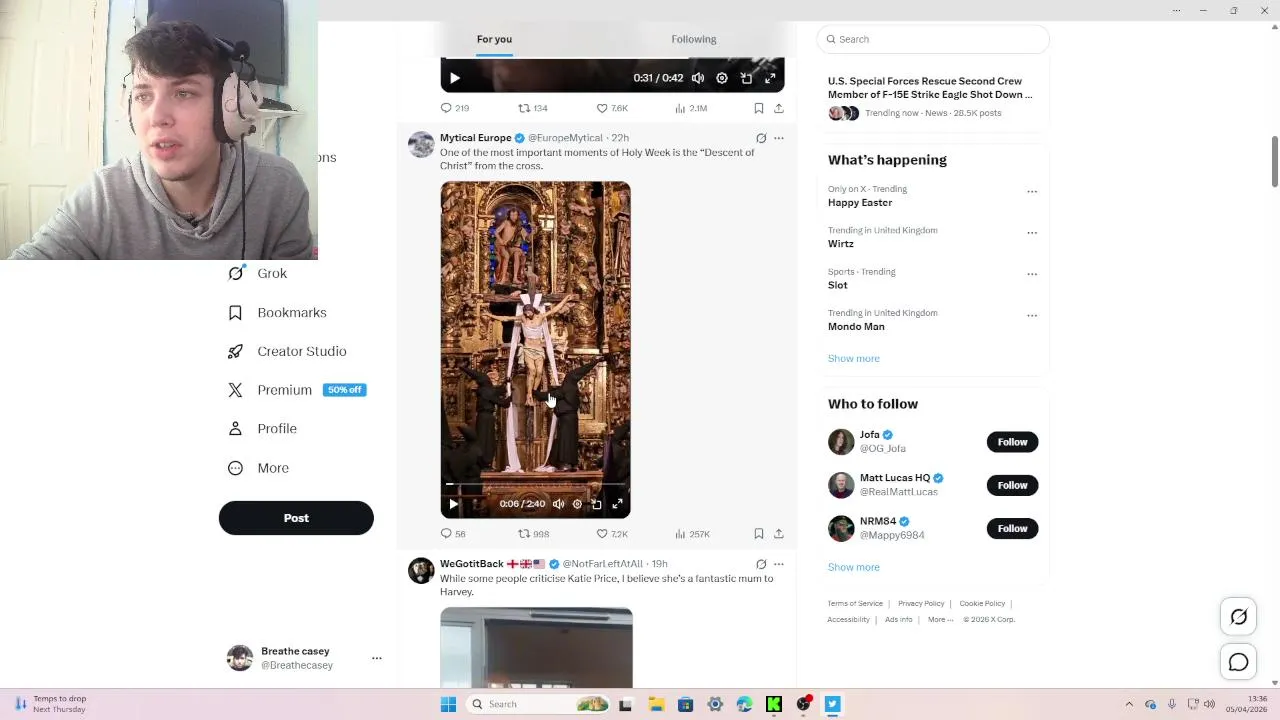Screen dimensions: 1280x720
Task: Fullscreen the top video at 0:31 / 0:42
Action: [x=770, y=78]
